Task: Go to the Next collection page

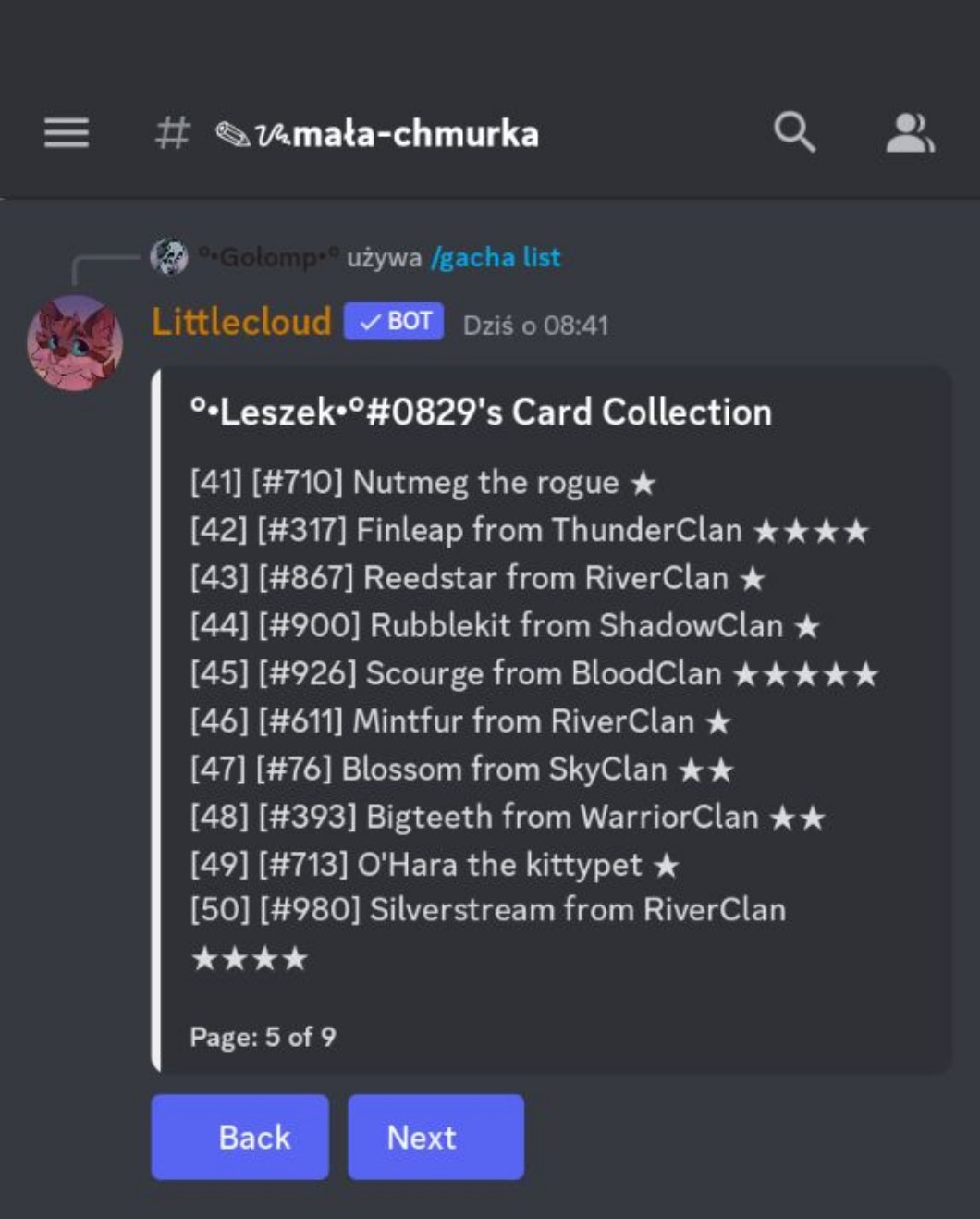Action: pyautogui.click(x=435, y=1137)
